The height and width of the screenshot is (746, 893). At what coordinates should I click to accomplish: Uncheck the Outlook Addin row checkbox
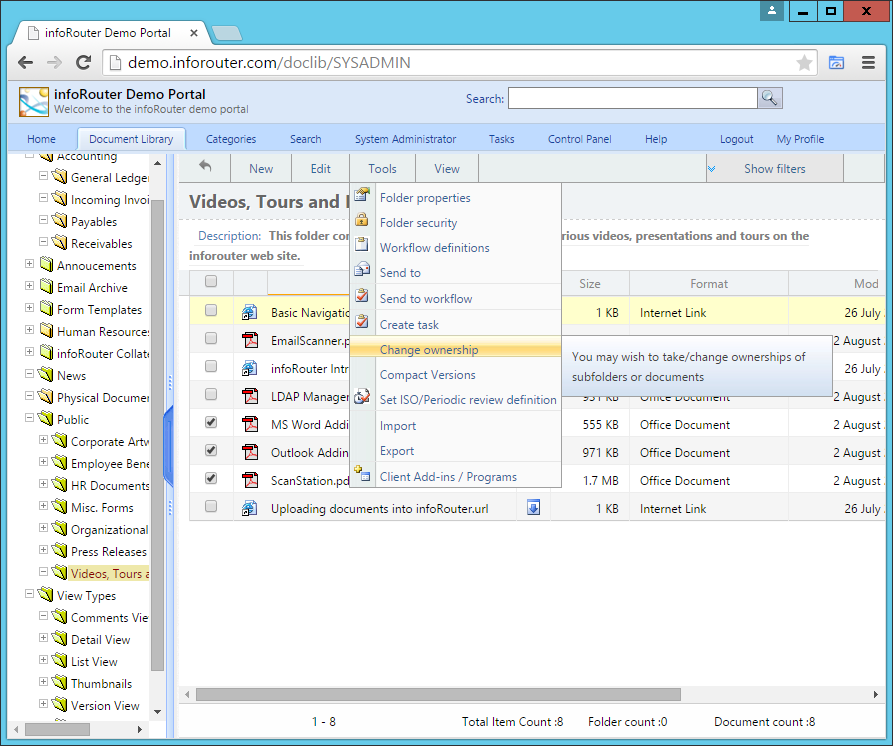pos(211,450)
